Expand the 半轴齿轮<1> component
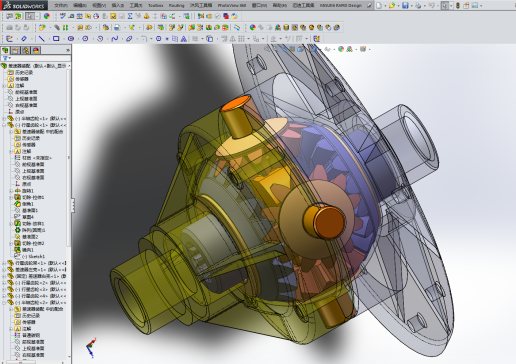This screenshot has height=364, width=516. 4,119
